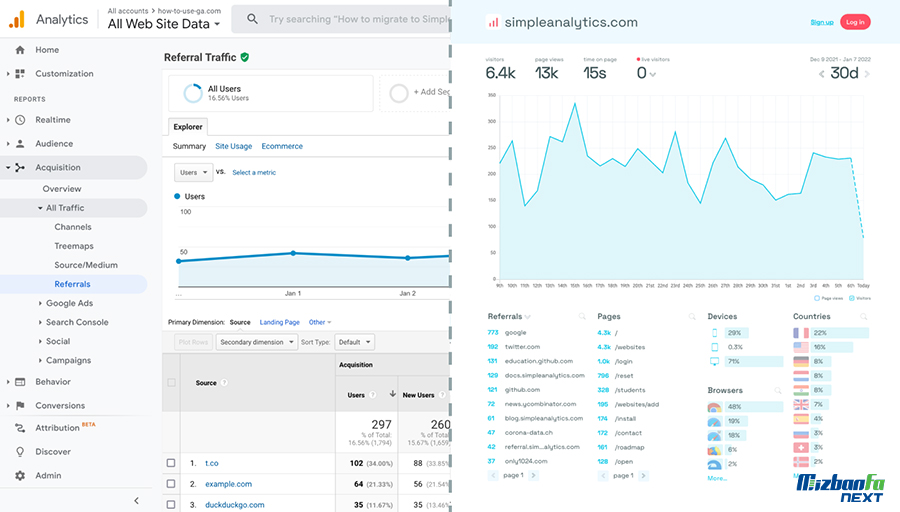Toggle the select-all header checkbox
Screen dimensions: 900x512
pyautogui.click(x=172, y=382)
